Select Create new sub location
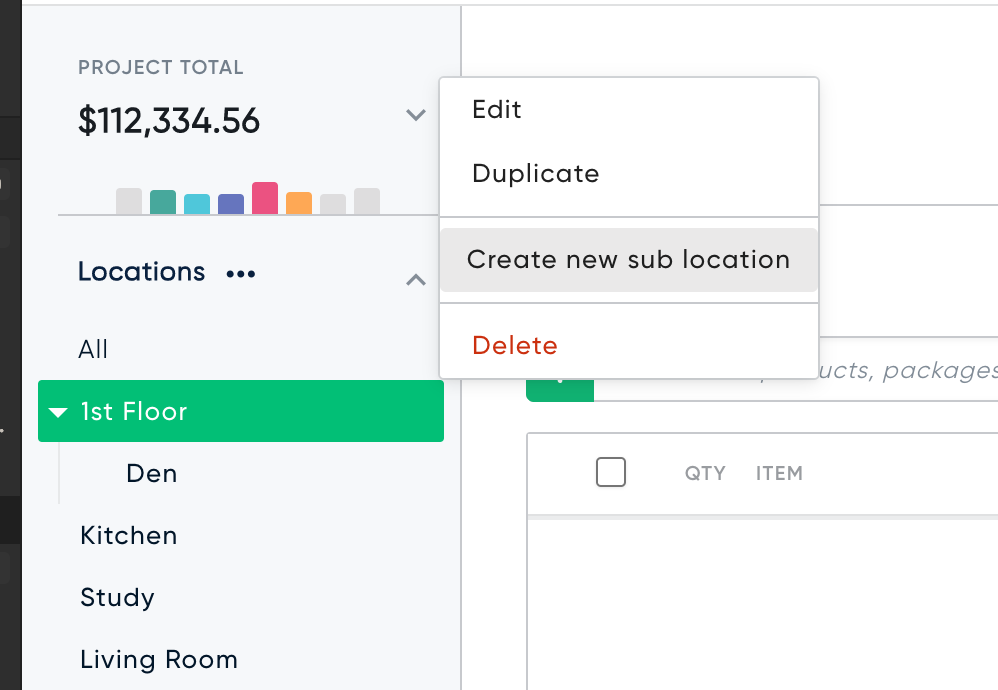 point(629,260)
